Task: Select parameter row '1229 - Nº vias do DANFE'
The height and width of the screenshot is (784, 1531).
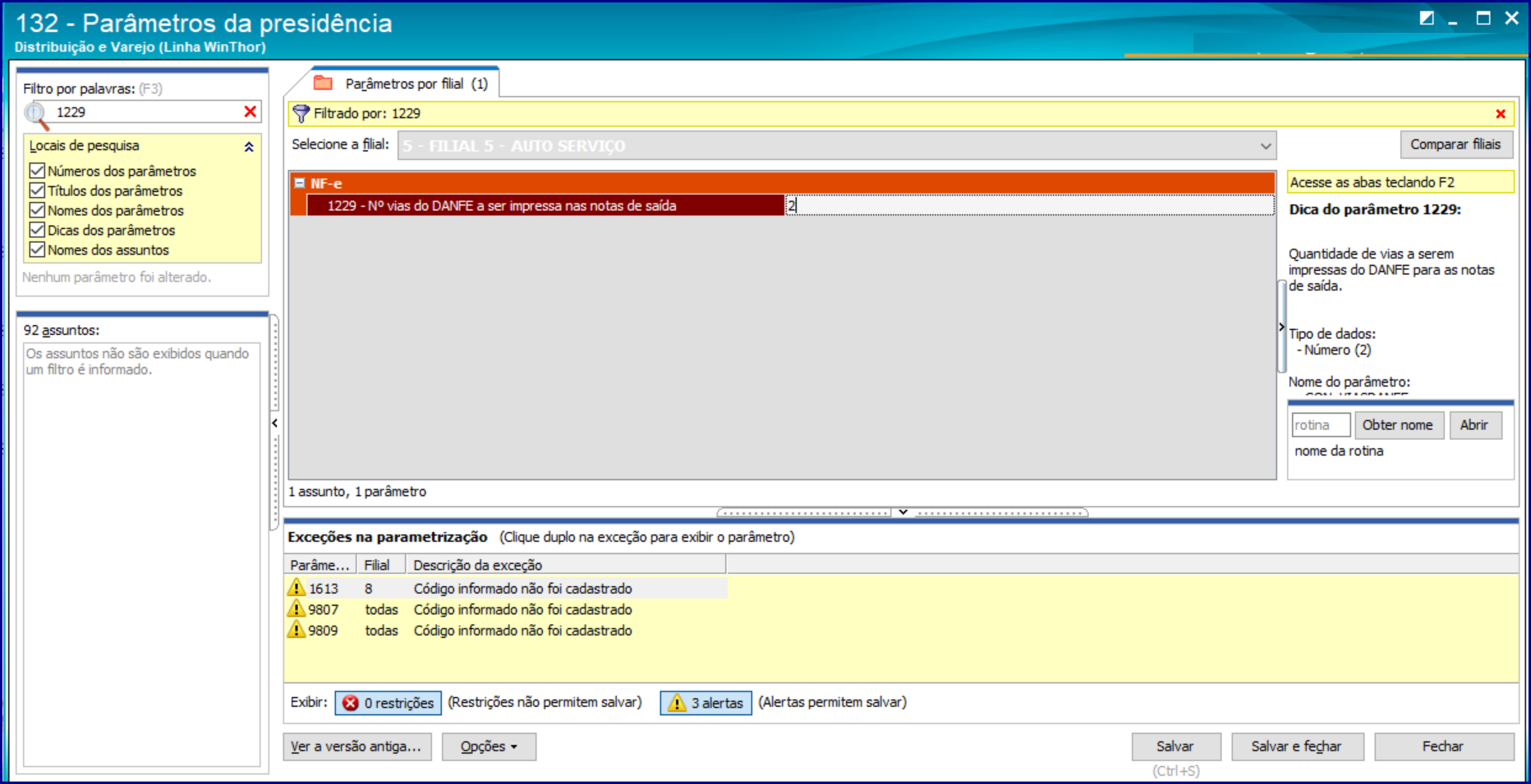Action: click(545, 205)
